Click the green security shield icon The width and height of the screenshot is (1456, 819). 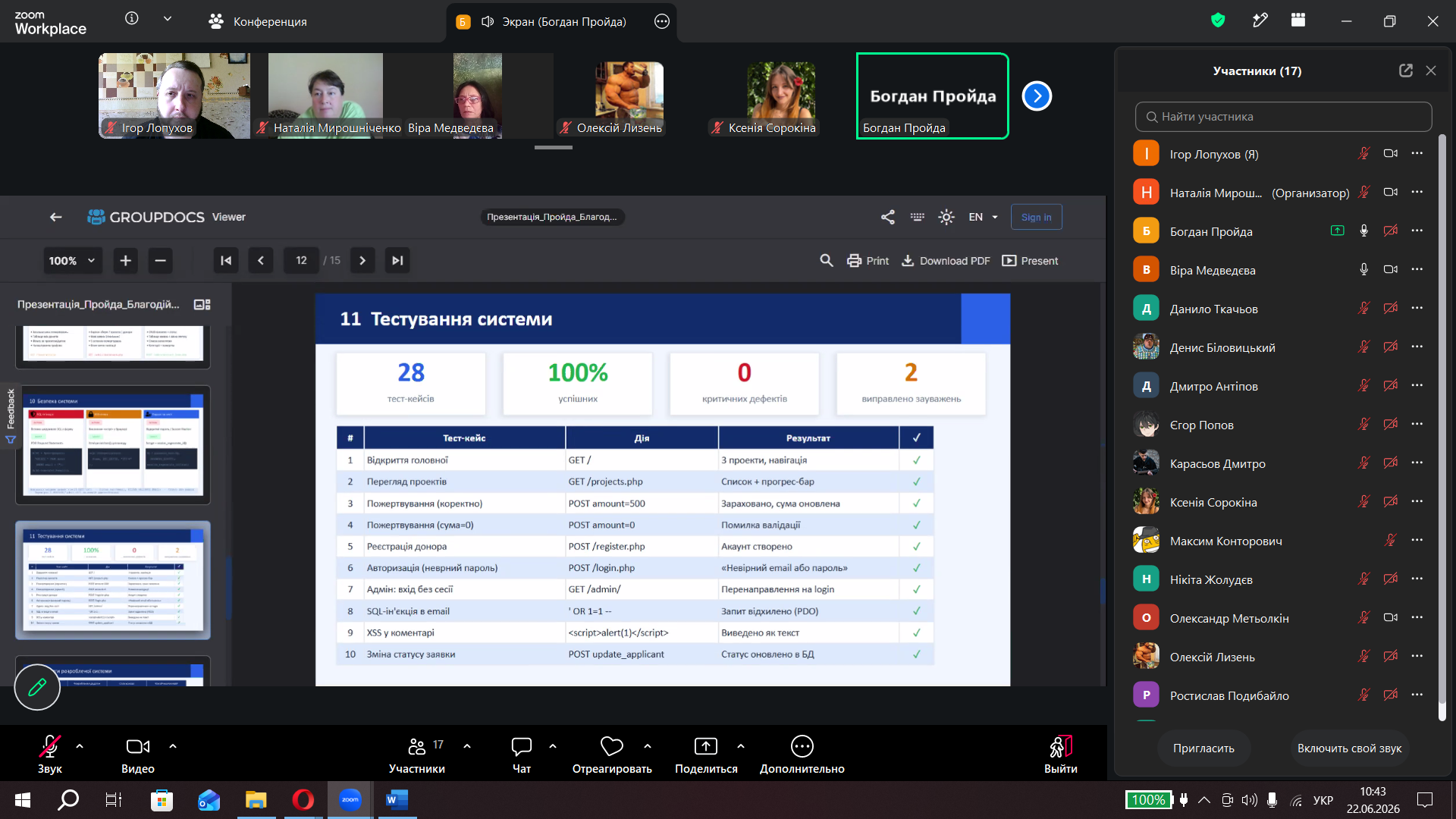tap(1218, 20)
